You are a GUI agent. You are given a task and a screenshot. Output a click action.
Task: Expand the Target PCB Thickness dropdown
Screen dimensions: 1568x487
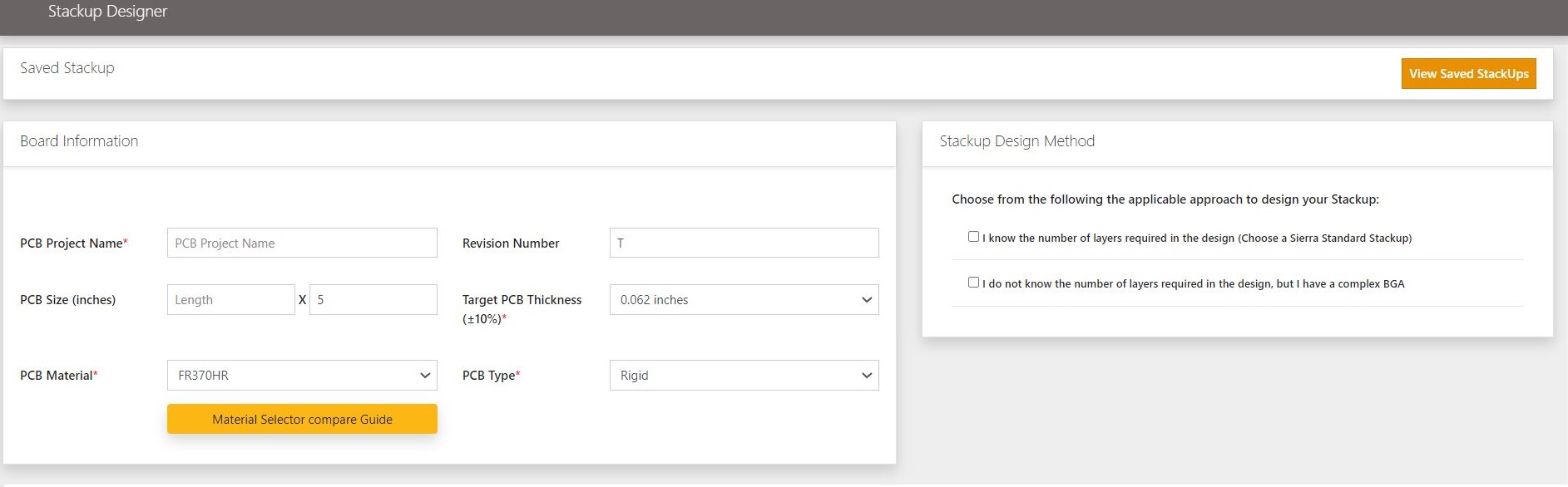pos(744,300)
